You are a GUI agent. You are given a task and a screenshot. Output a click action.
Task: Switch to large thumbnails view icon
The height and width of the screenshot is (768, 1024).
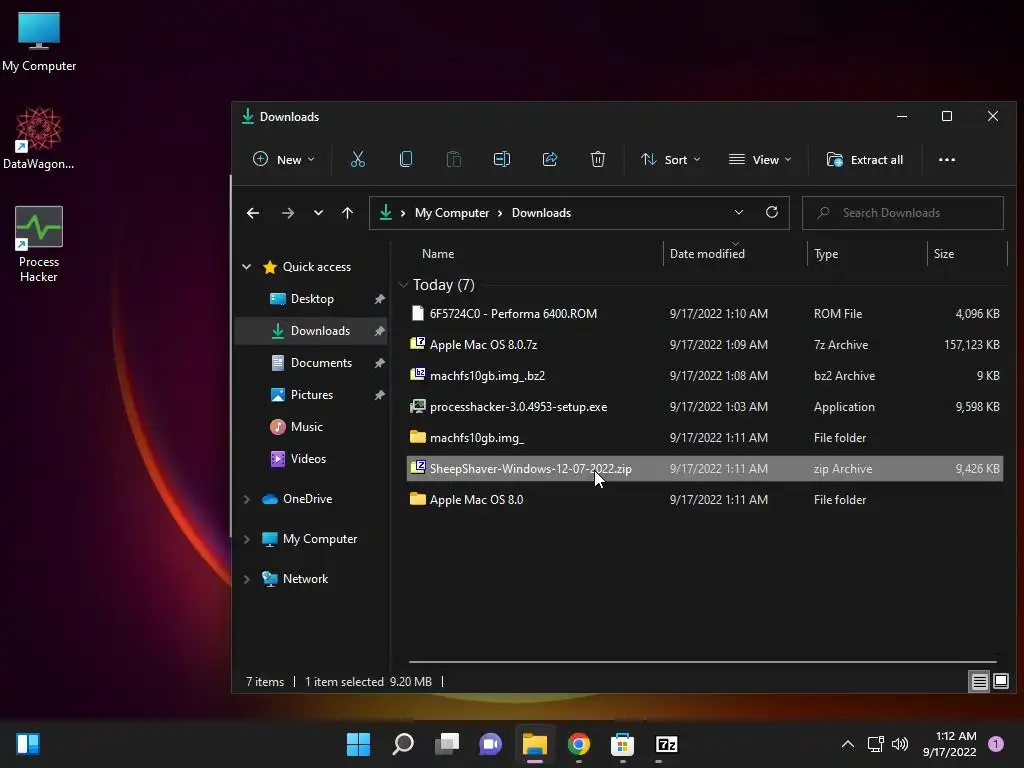[1000, 682]
